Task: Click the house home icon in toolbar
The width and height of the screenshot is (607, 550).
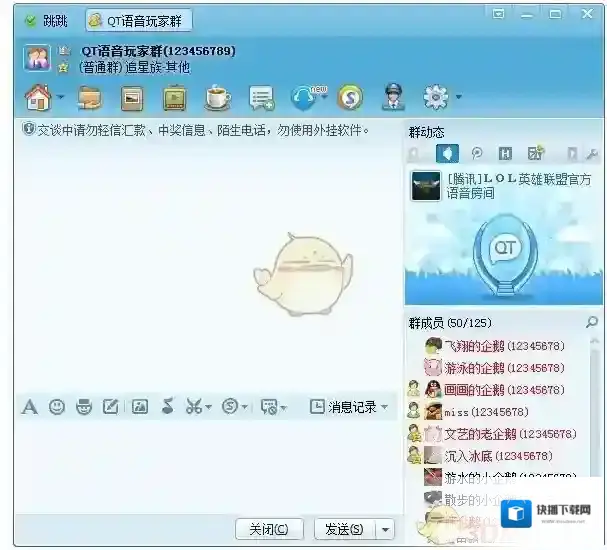Action: point(37,97)
